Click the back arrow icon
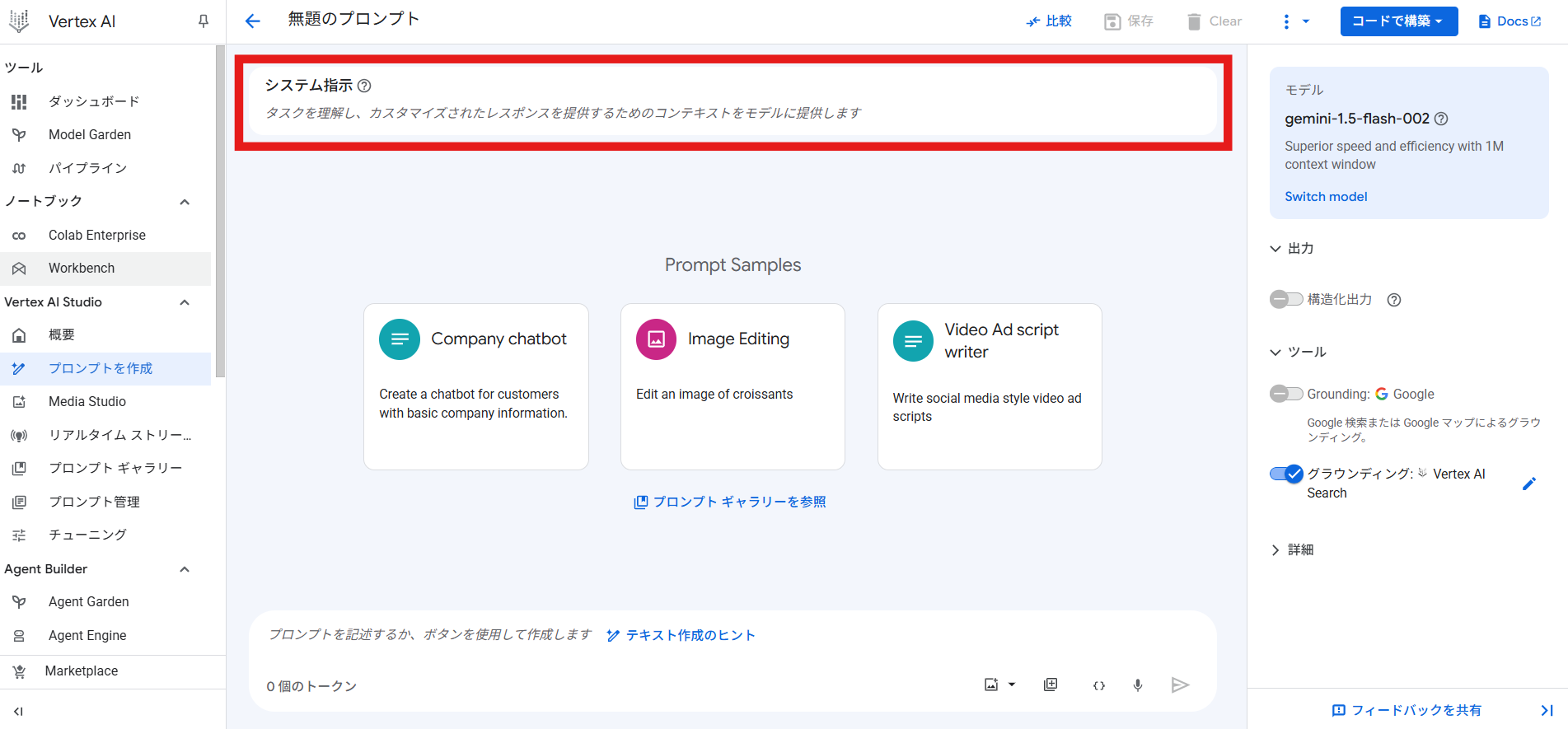 coord(252,21)
